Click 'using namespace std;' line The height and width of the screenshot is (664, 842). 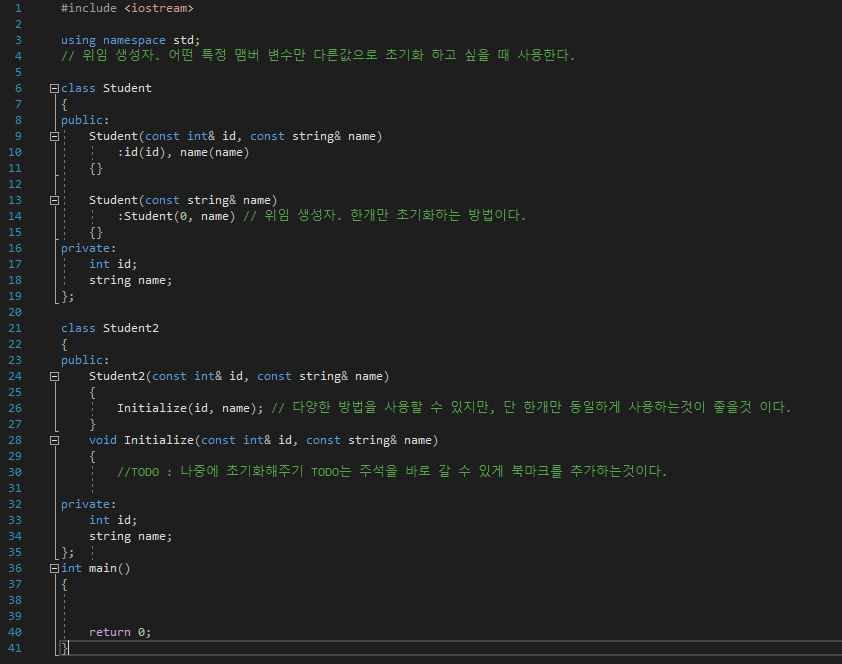coord(130,40)
